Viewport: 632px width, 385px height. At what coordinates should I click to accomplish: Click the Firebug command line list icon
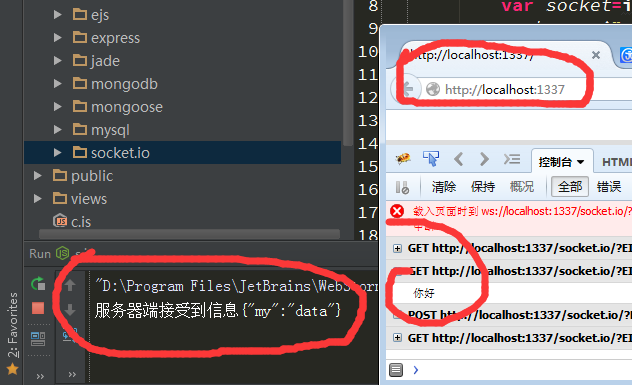(512, 159)
